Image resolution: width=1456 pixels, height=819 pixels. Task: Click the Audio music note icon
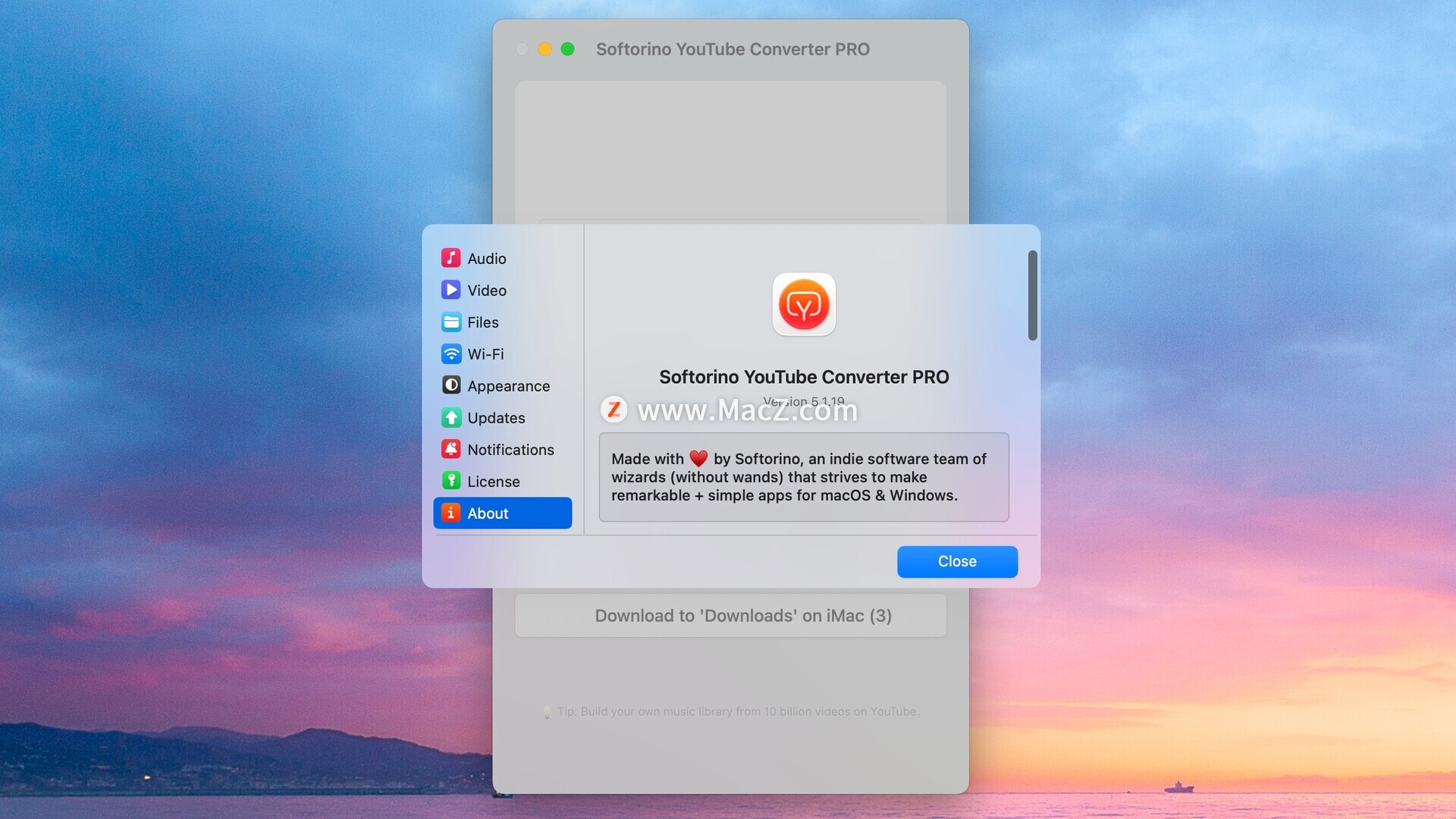coord(450,259)
